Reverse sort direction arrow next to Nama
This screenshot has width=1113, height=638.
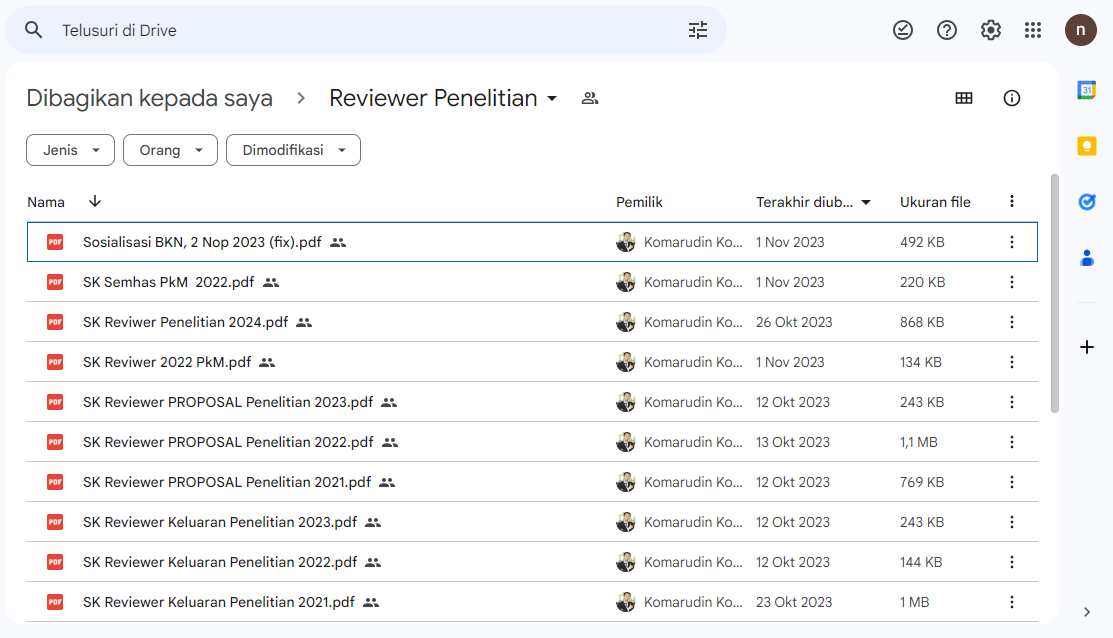95,201
